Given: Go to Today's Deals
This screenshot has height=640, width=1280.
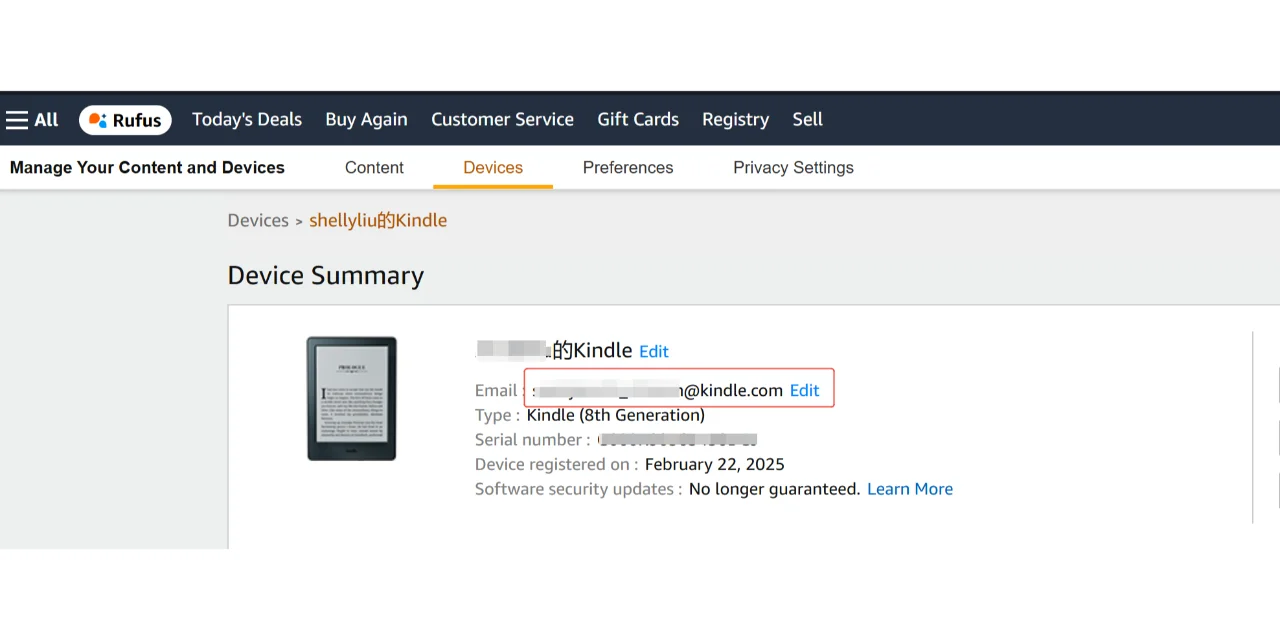Looking at the screenshot, I should 247,120.
